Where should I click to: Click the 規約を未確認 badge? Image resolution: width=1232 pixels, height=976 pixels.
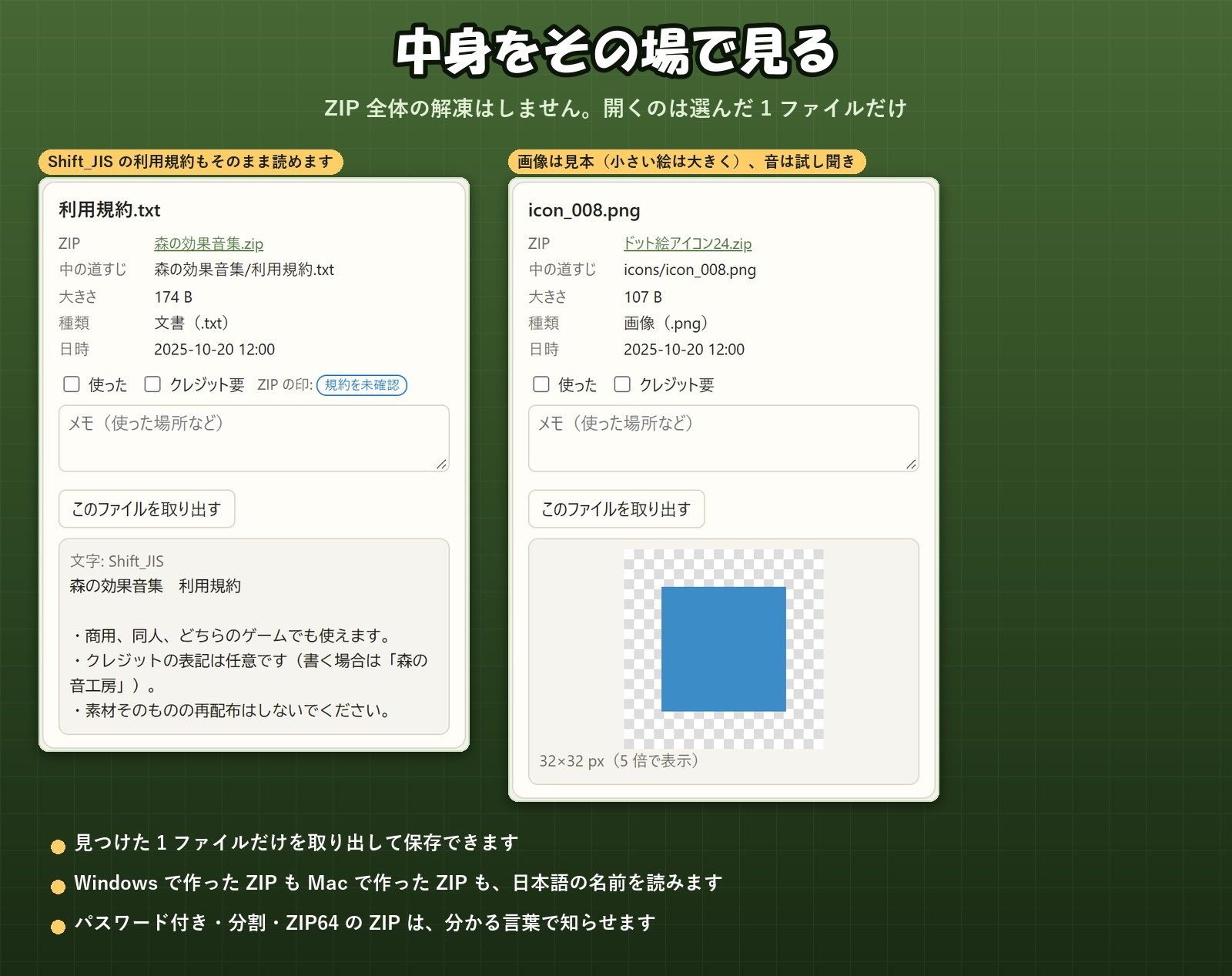pyautogui.click(x=362, y=384)
